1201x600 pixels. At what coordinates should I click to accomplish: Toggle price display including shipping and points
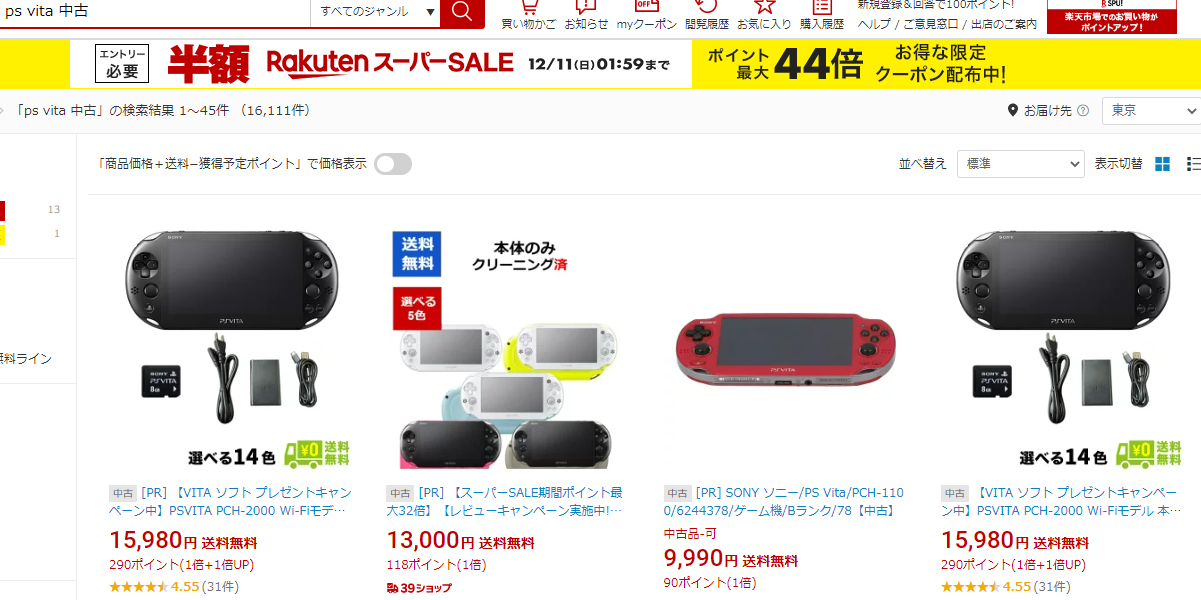point(393,164)
